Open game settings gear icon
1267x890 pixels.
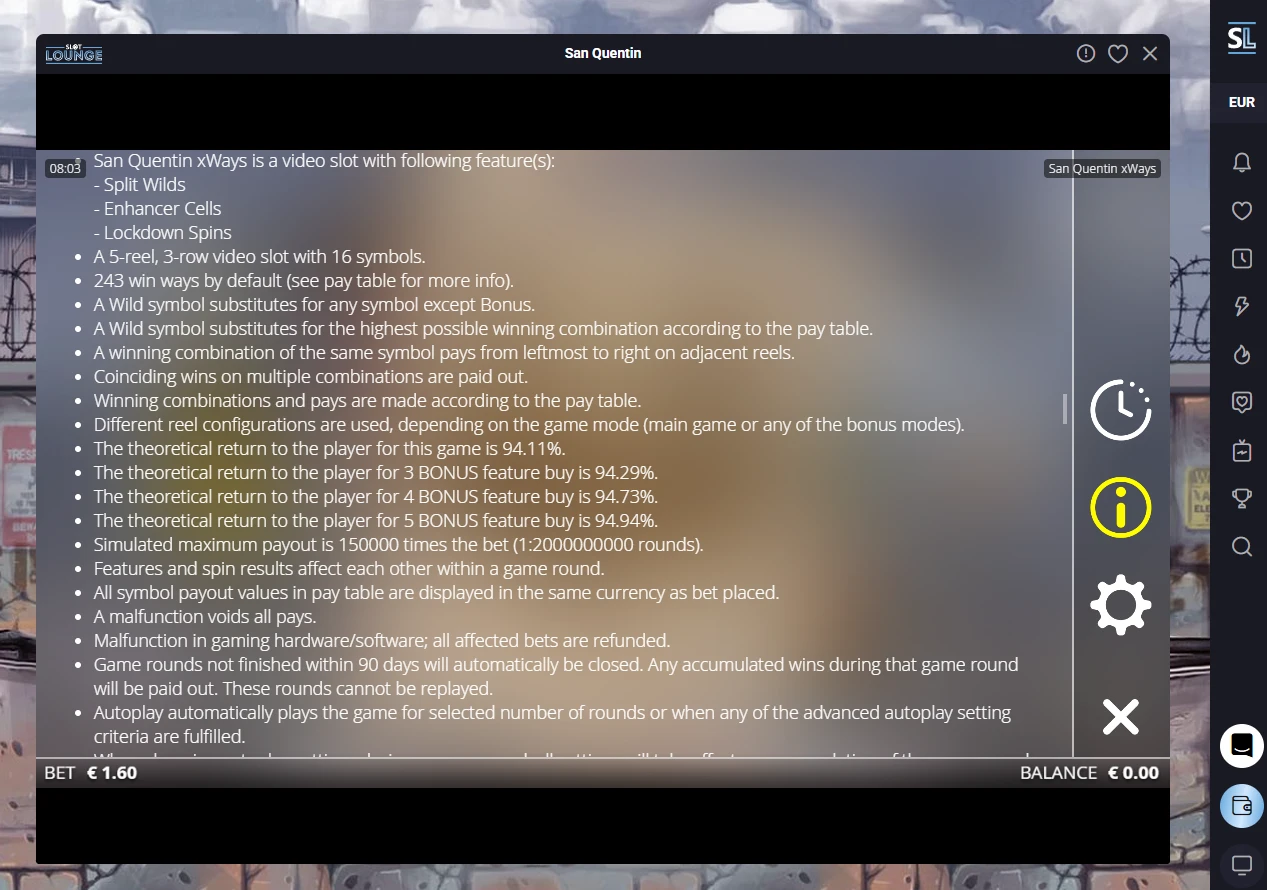[1120, 604]
